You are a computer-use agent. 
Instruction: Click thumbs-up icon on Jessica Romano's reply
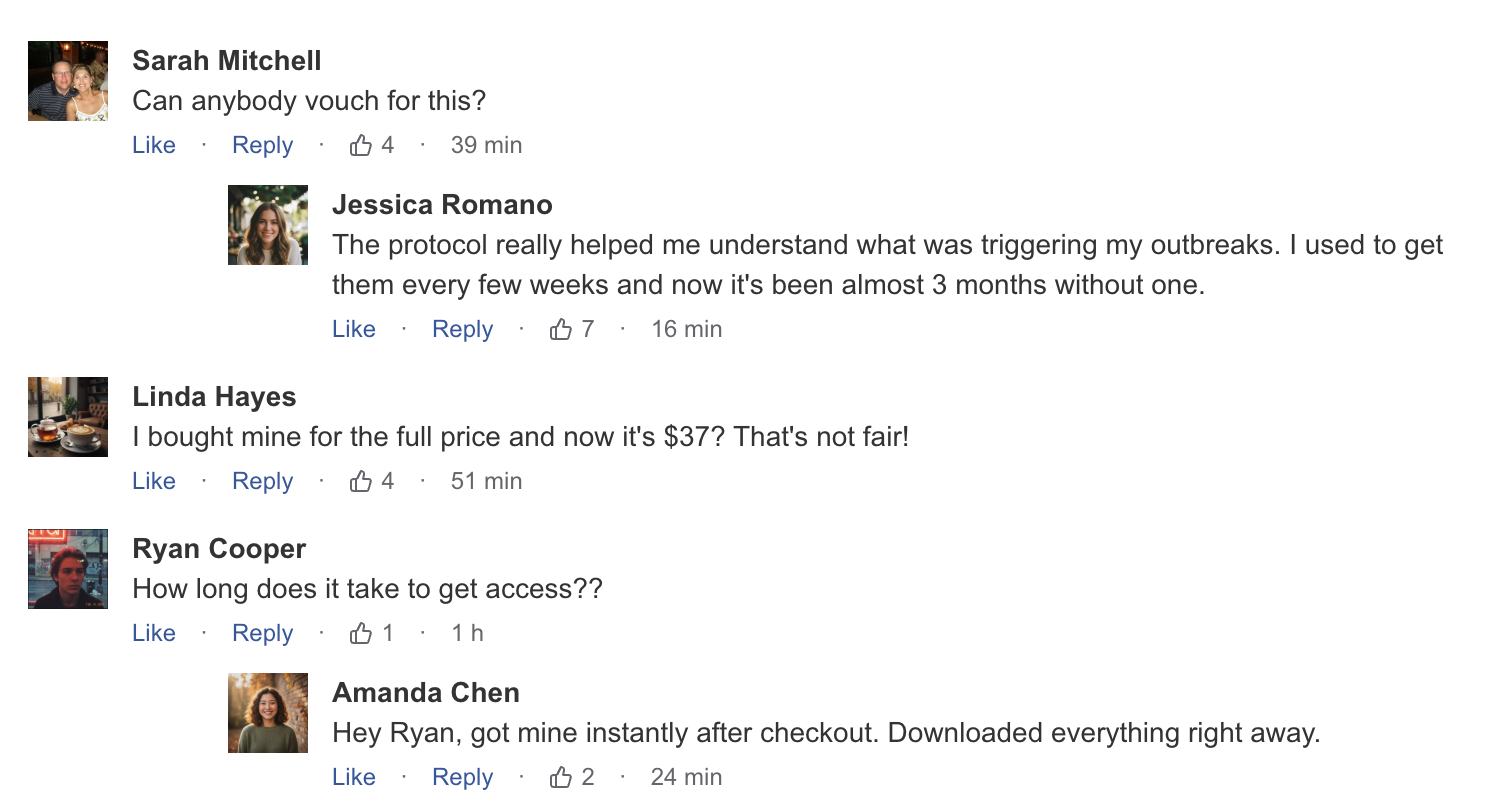coord(561,330)
